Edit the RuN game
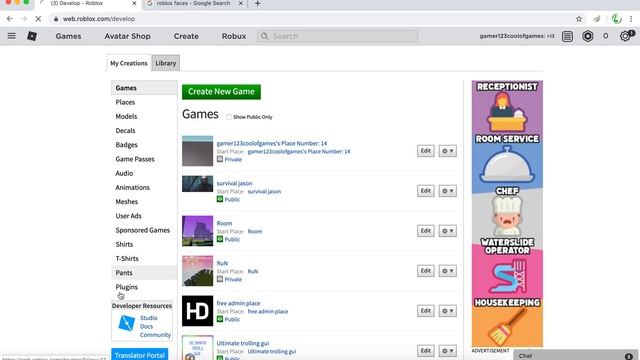The image size is (640, 360). (x=425, y=271)
